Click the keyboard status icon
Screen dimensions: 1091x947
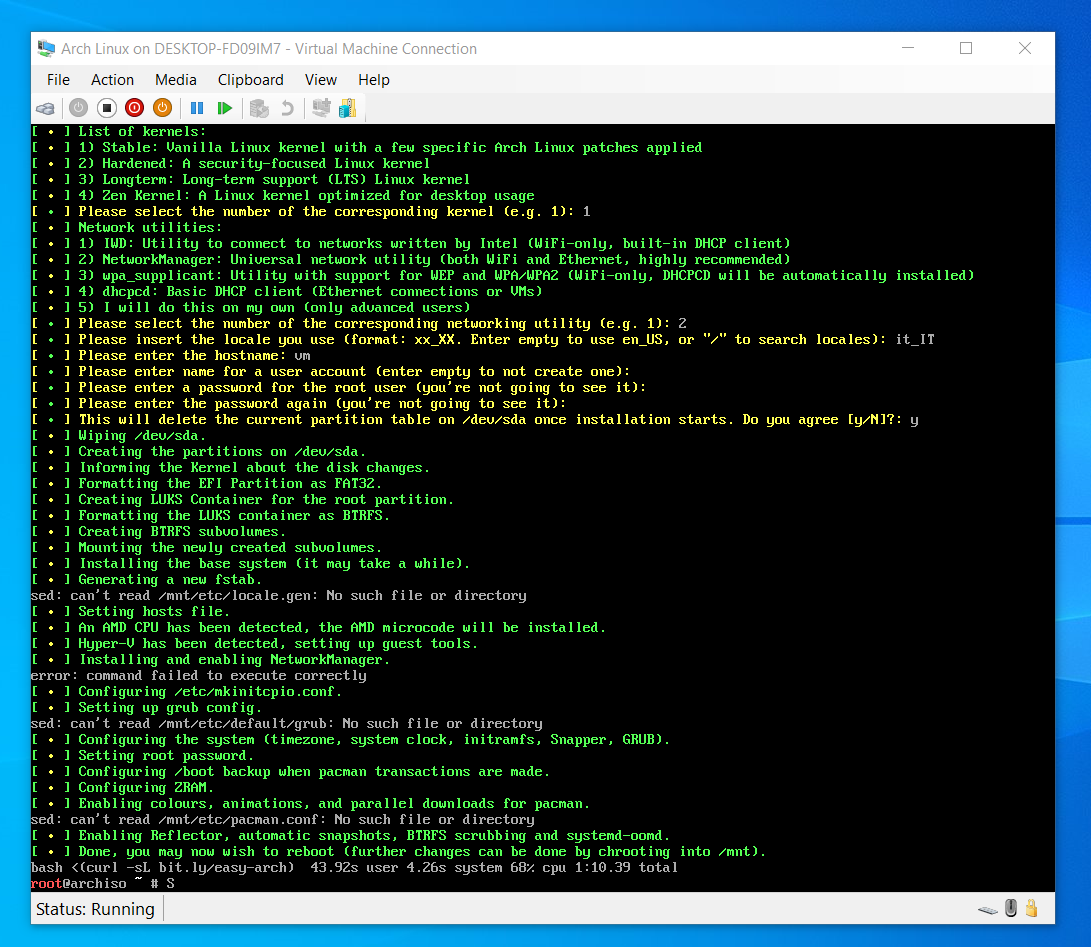tap(988, 909)
